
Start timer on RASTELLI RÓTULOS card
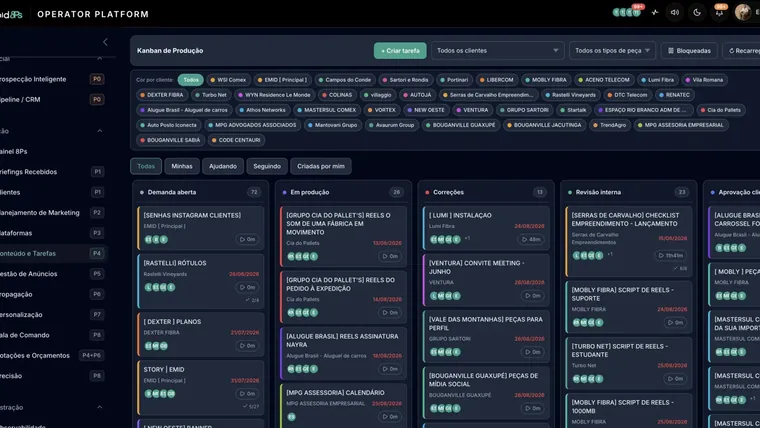point(247,287)
